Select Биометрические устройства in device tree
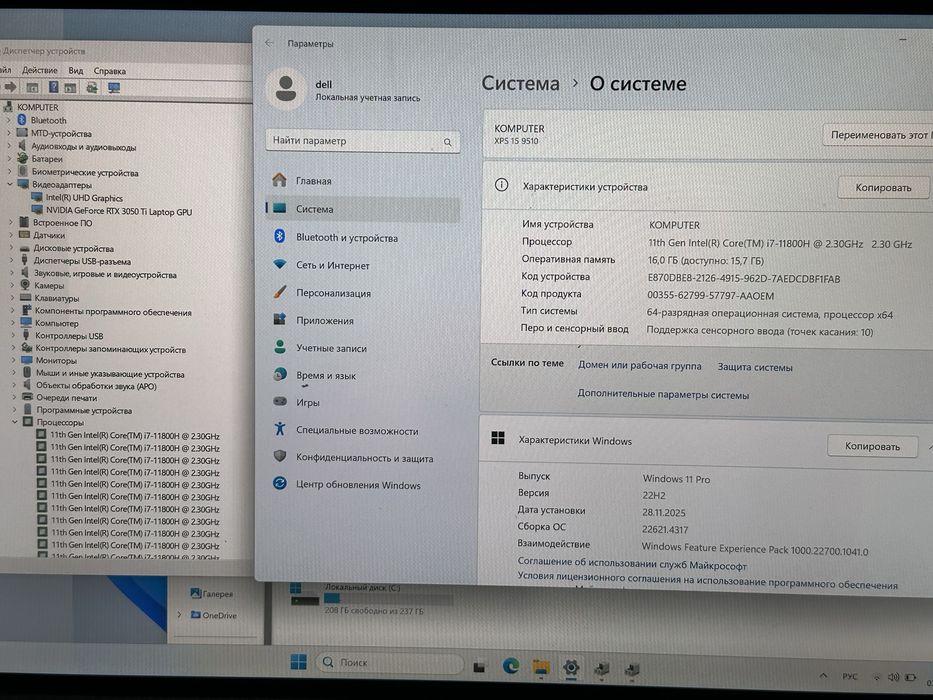The image size is (933, 700). (85, 172)
